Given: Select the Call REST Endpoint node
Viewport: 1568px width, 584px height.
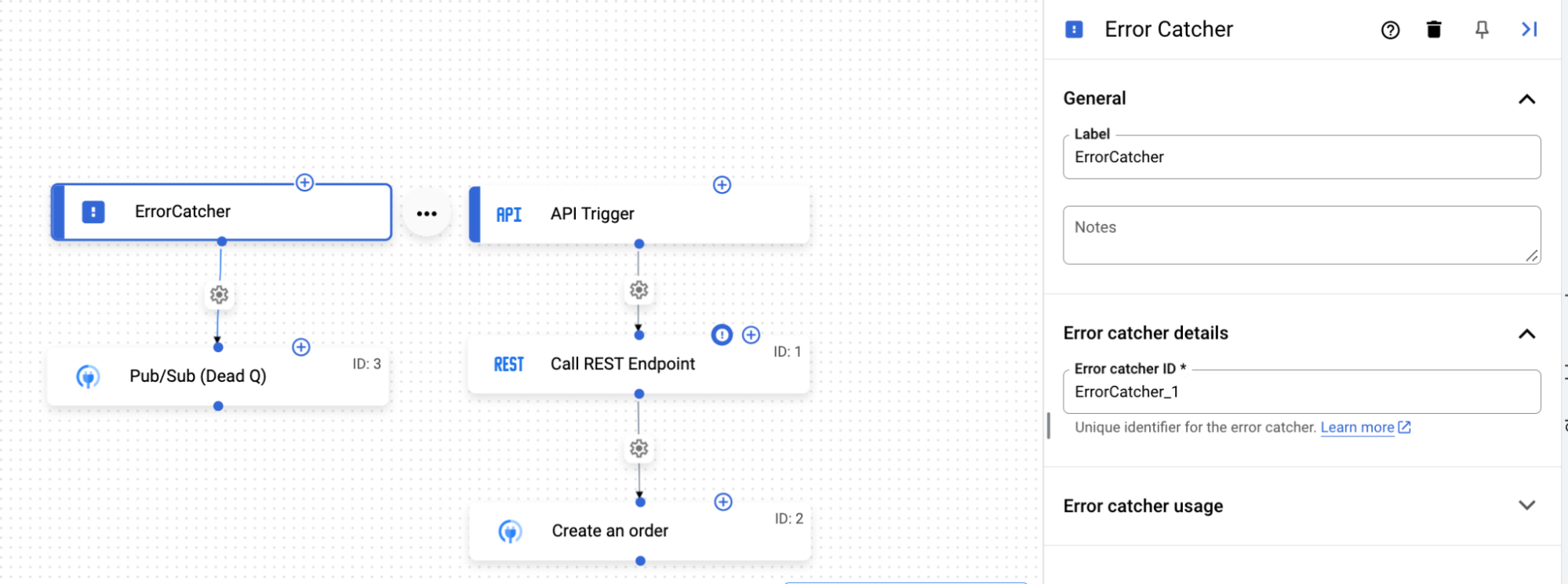Looking at the screenshot, I should pos(622,363).
